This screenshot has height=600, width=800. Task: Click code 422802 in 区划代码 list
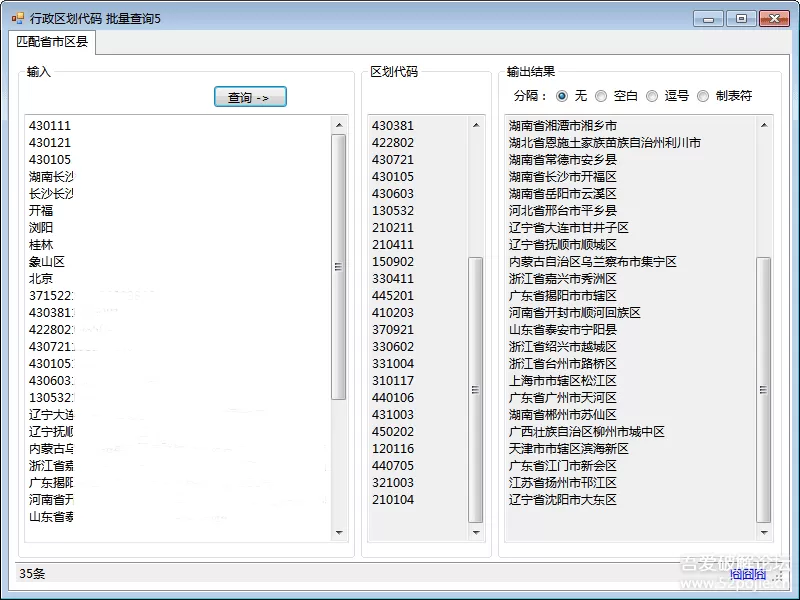coord(393,143)
